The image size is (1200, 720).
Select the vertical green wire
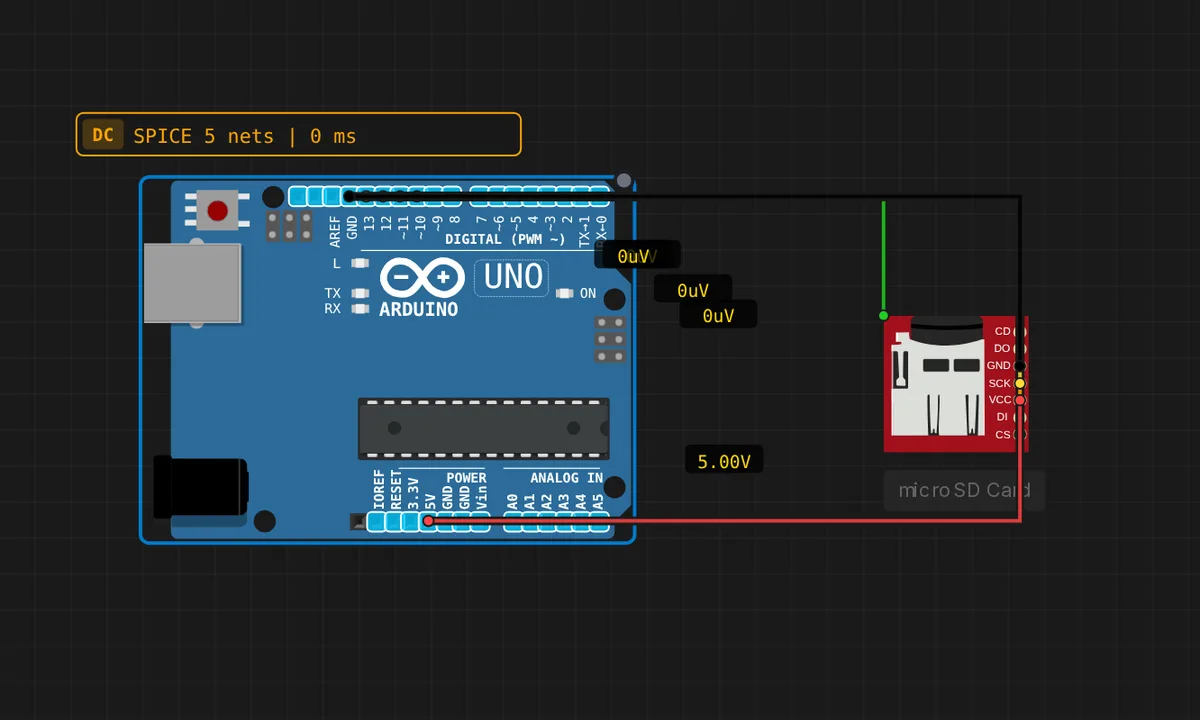click(x=883, y=258)
